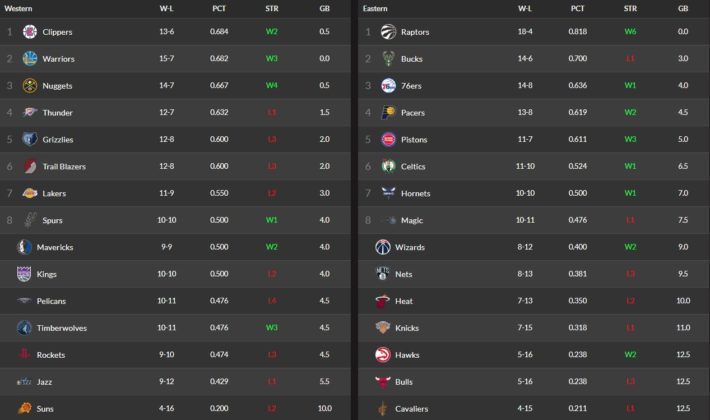710x420 pixels.
Task: Click the Timberwolves W3 streak value
Action: pos(272,327)
